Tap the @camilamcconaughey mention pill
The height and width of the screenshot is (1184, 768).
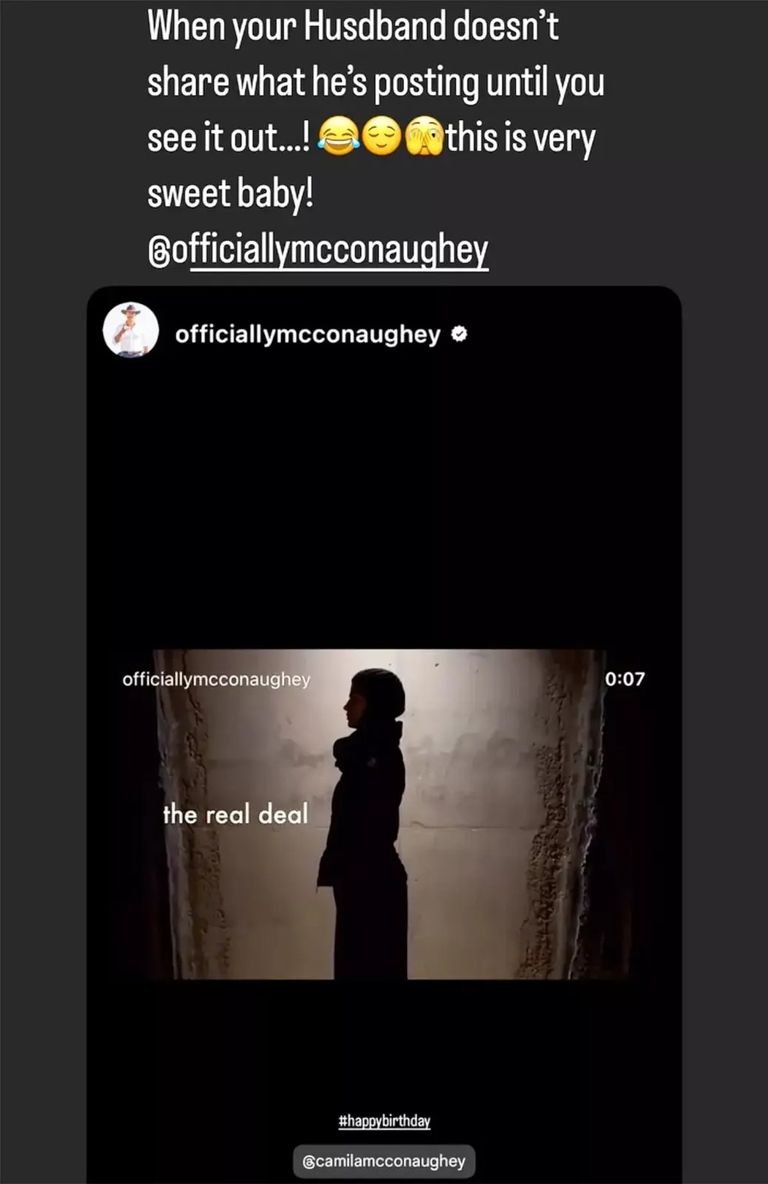click(x=384, y=1161)
